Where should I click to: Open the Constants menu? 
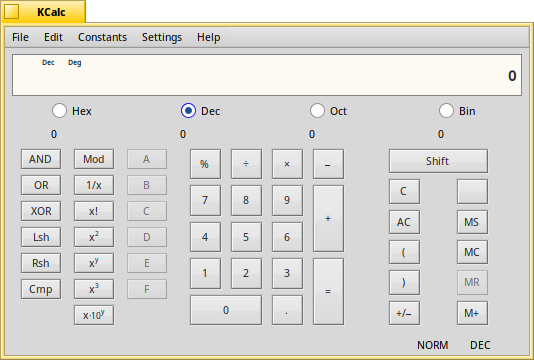[102, 37]
